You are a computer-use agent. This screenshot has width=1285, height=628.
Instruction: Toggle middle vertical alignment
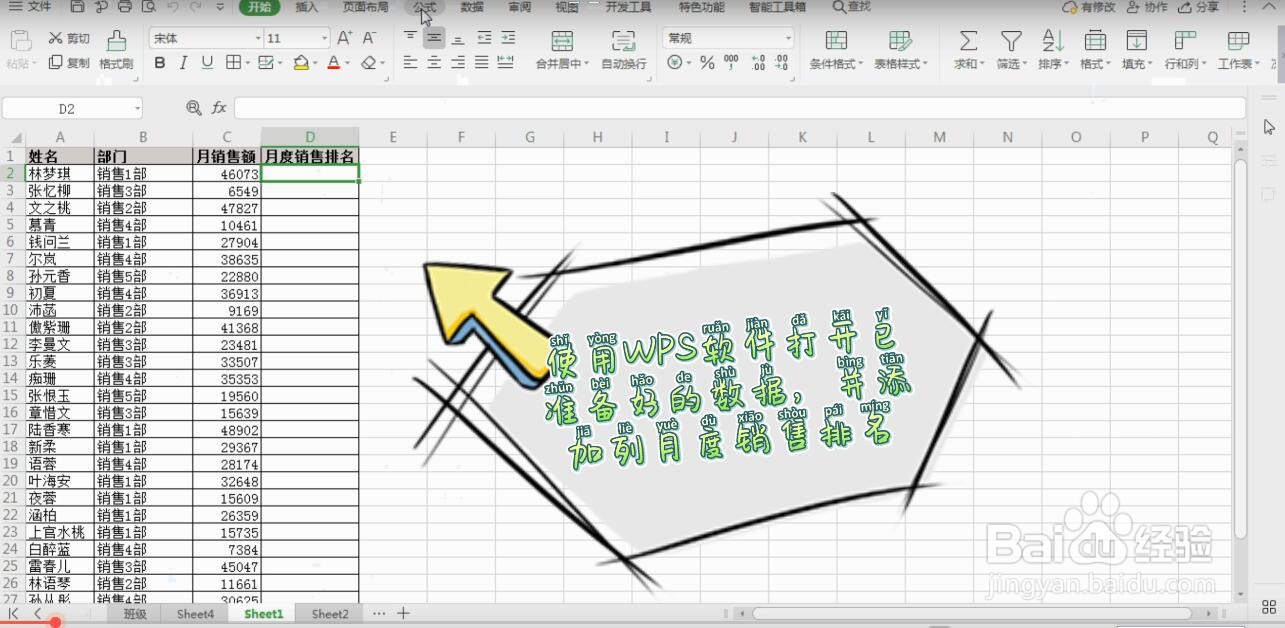pyautogui.click(x=434, y=38)
